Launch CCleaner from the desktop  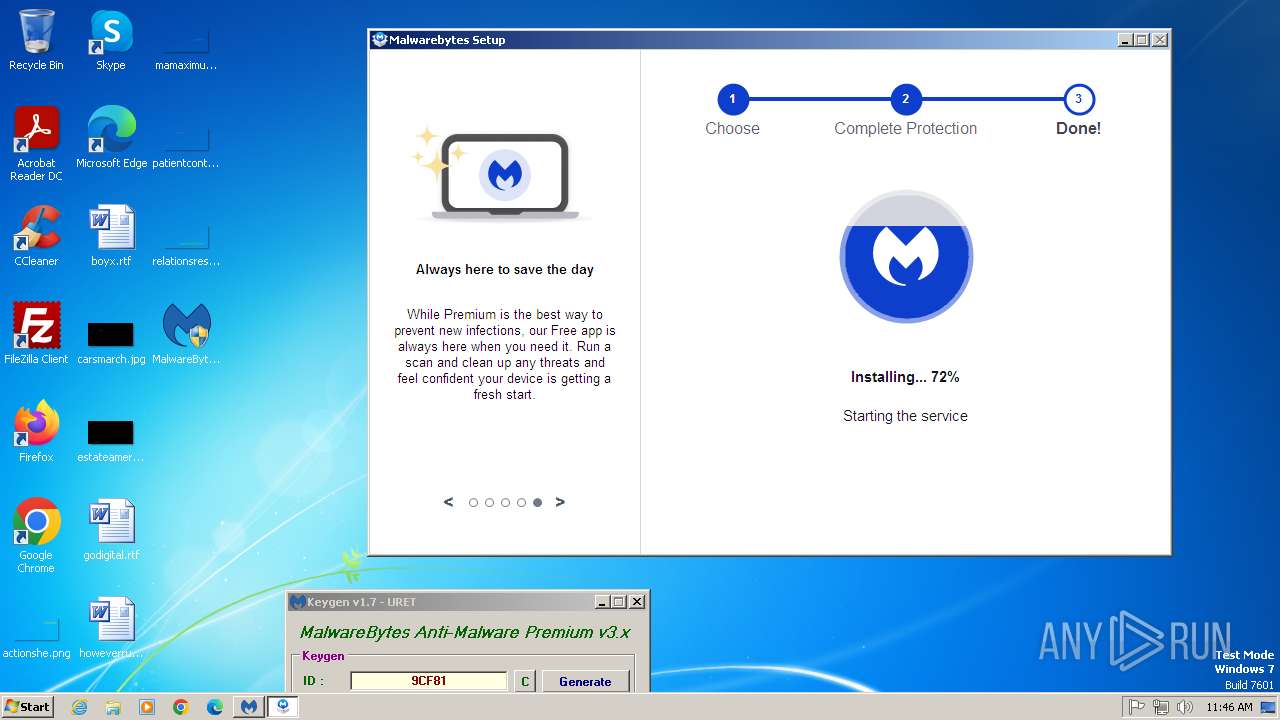[x=36, y=236]
